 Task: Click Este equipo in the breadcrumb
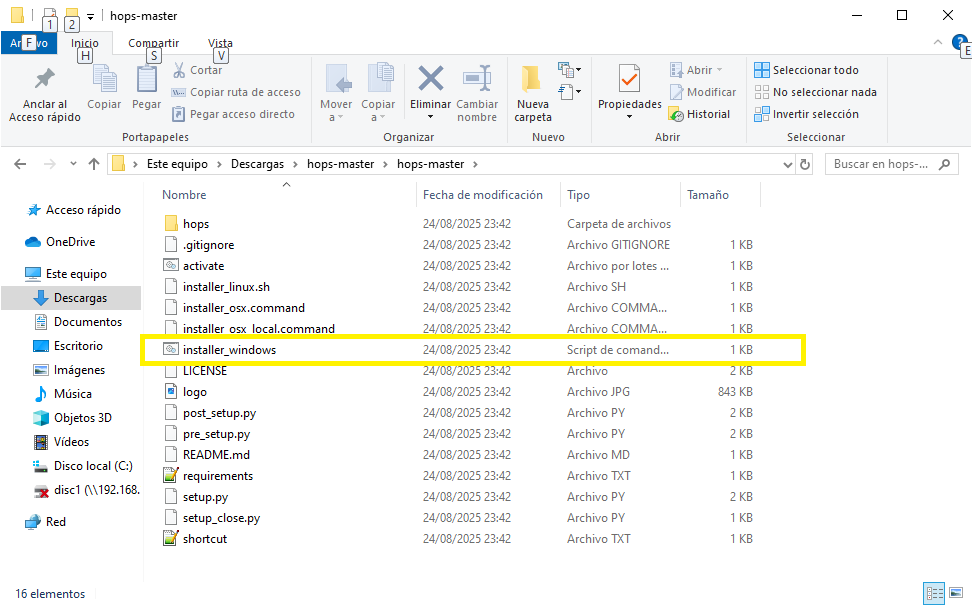pos(177,164)
